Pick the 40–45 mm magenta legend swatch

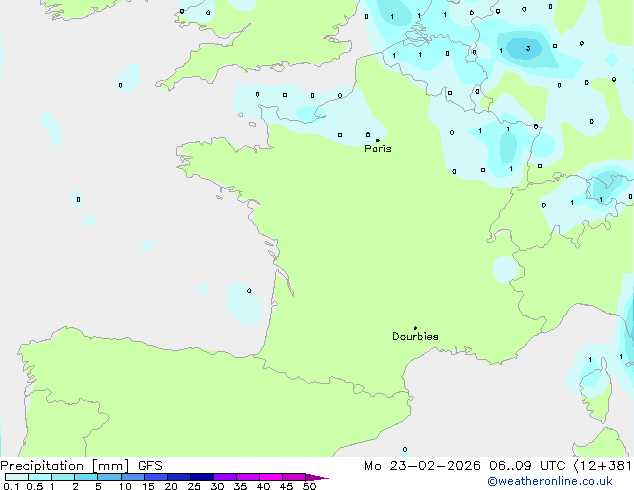click(271, 477)
